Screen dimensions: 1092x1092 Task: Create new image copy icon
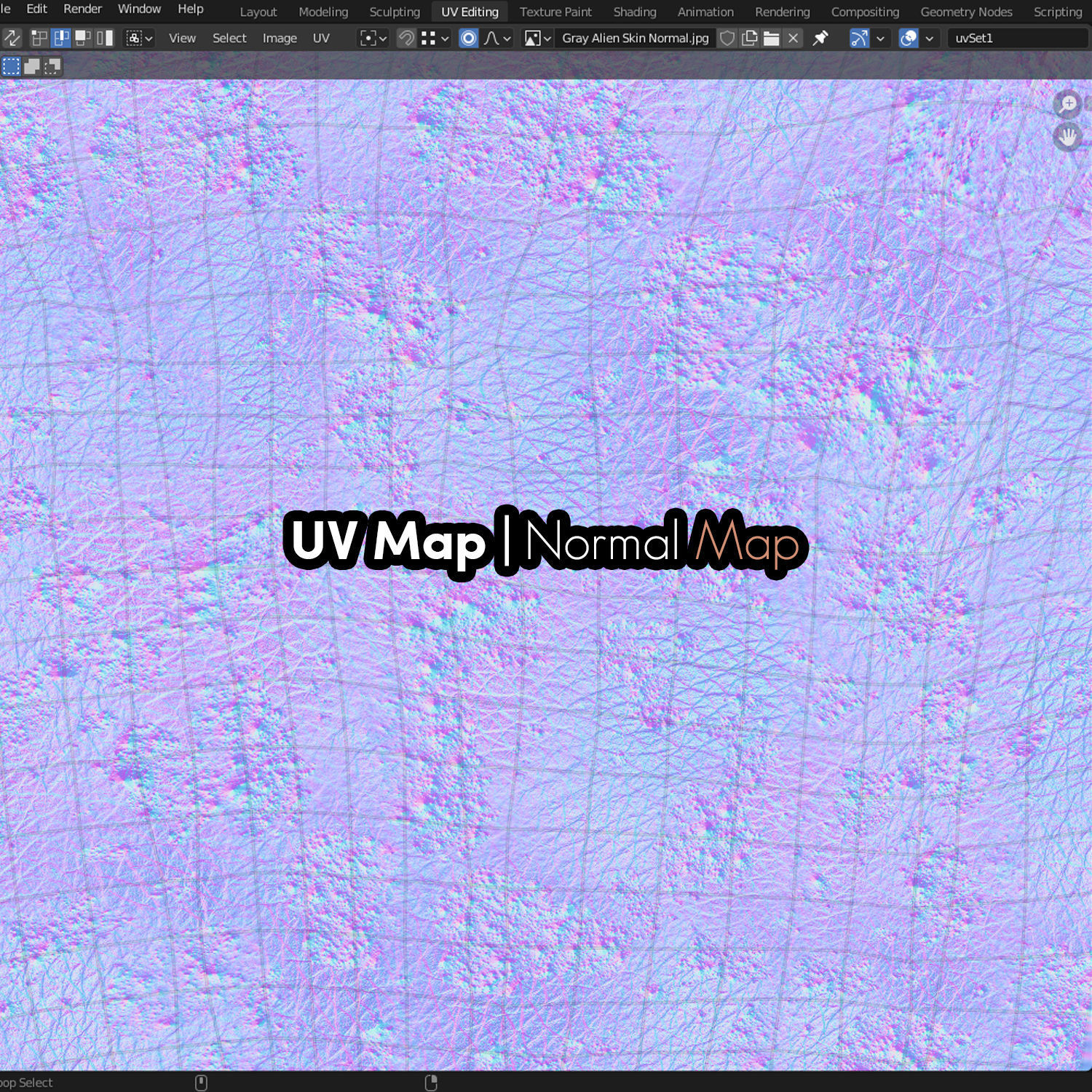(749, 38)
